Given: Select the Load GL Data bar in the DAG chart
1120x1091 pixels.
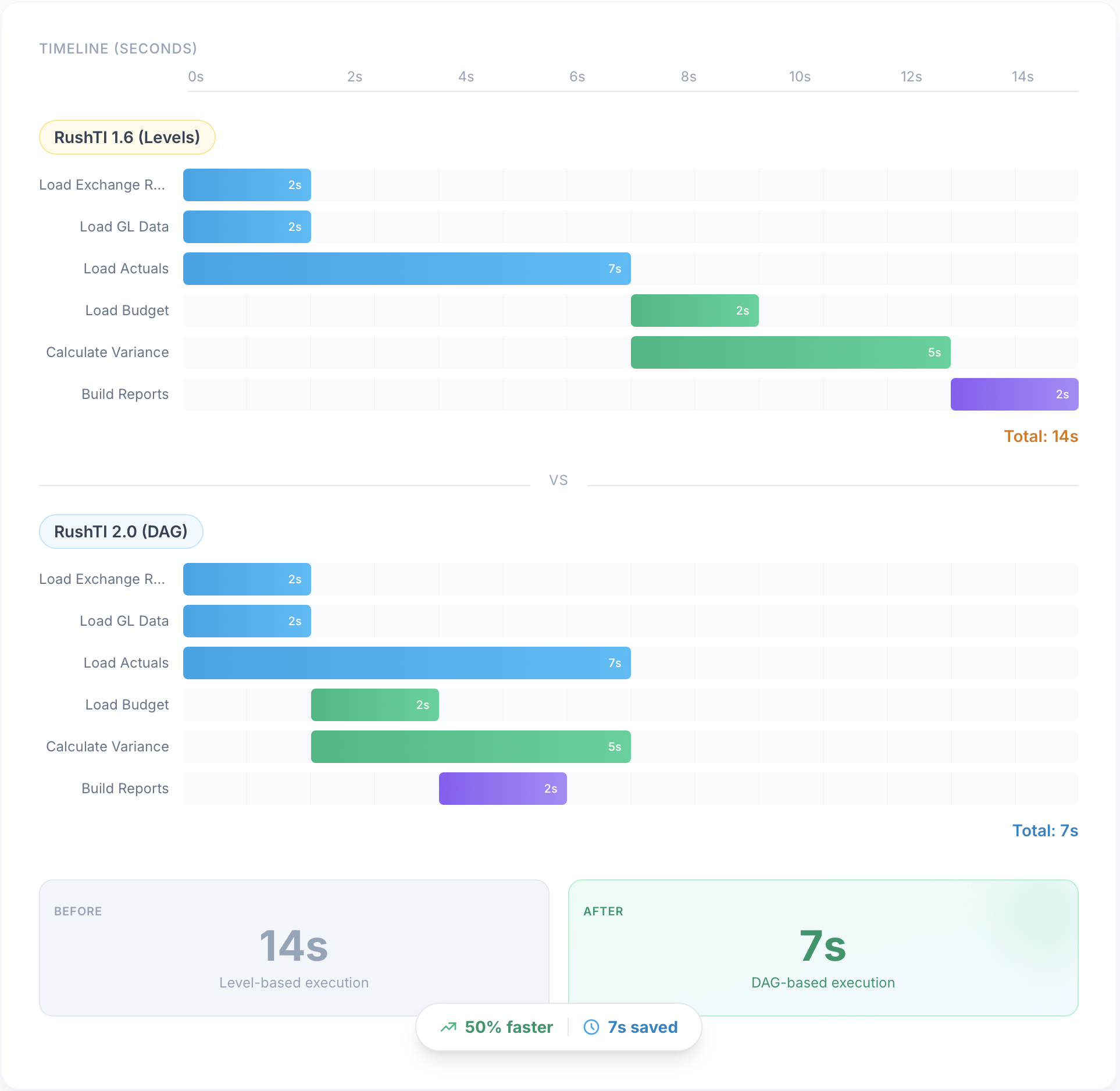Looking at the screenshot, I should (x=247, y=621).
